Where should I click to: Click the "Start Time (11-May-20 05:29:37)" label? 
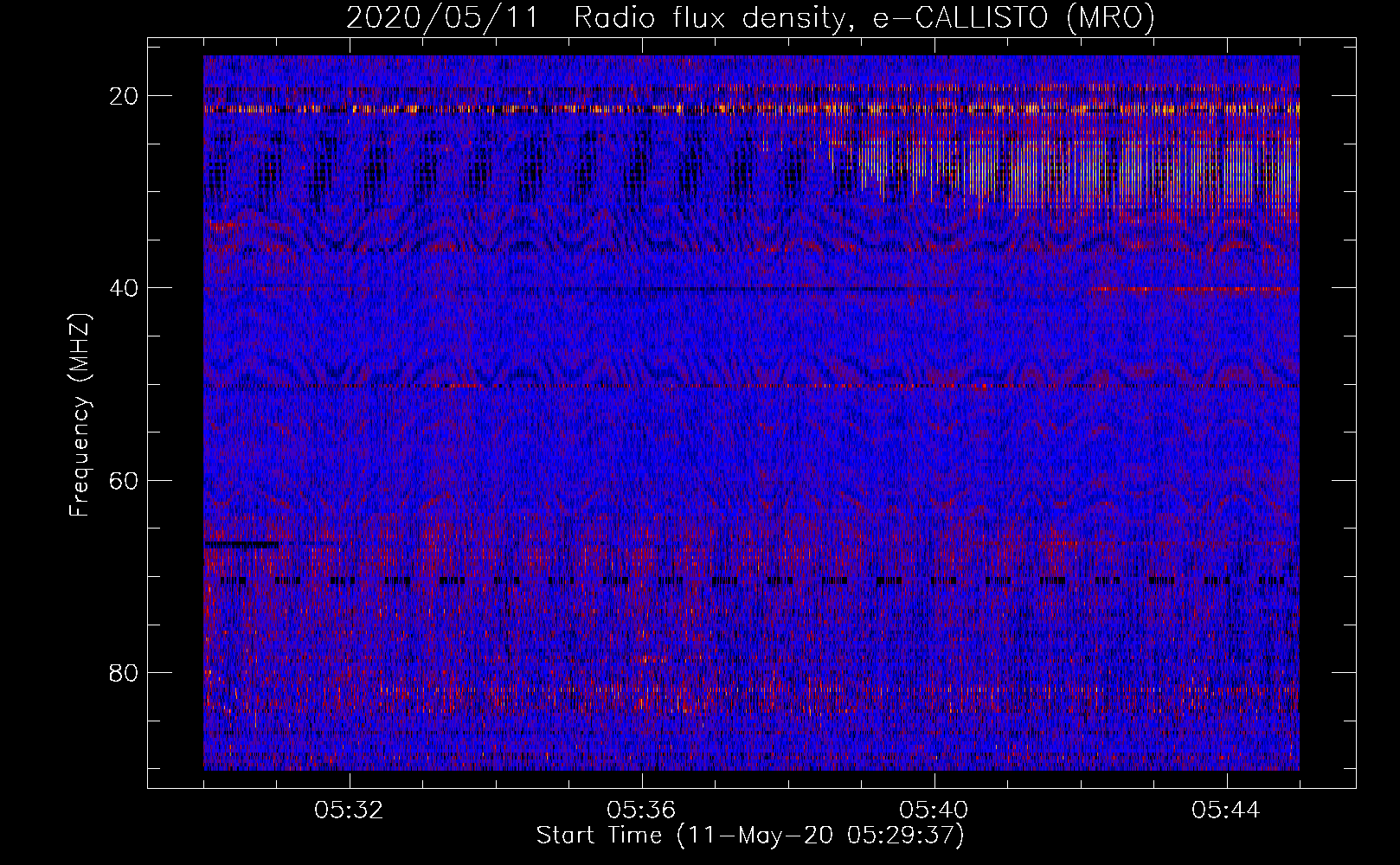click(749, 836)
